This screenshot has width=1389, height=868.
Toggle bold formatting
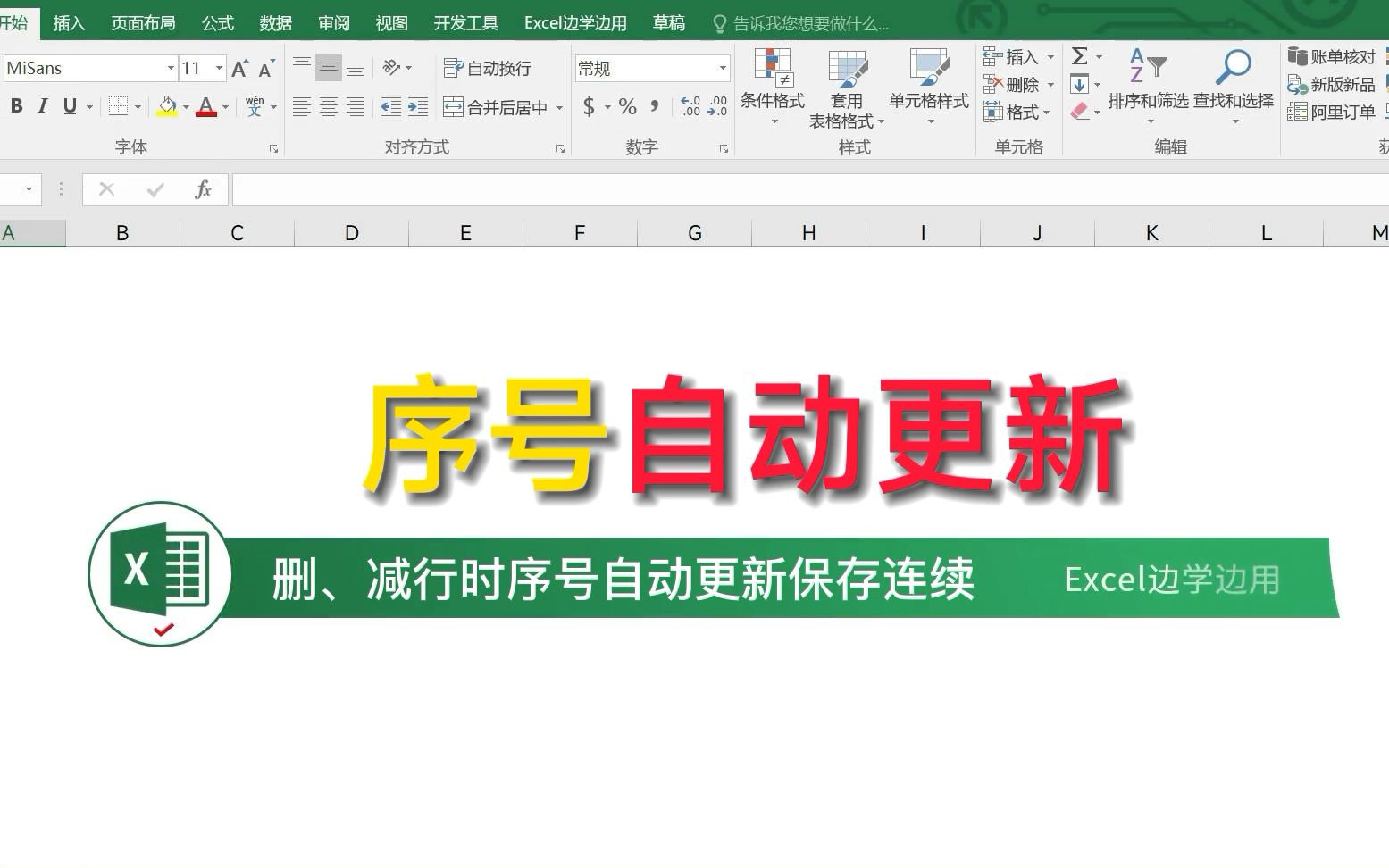pos(16,106)
